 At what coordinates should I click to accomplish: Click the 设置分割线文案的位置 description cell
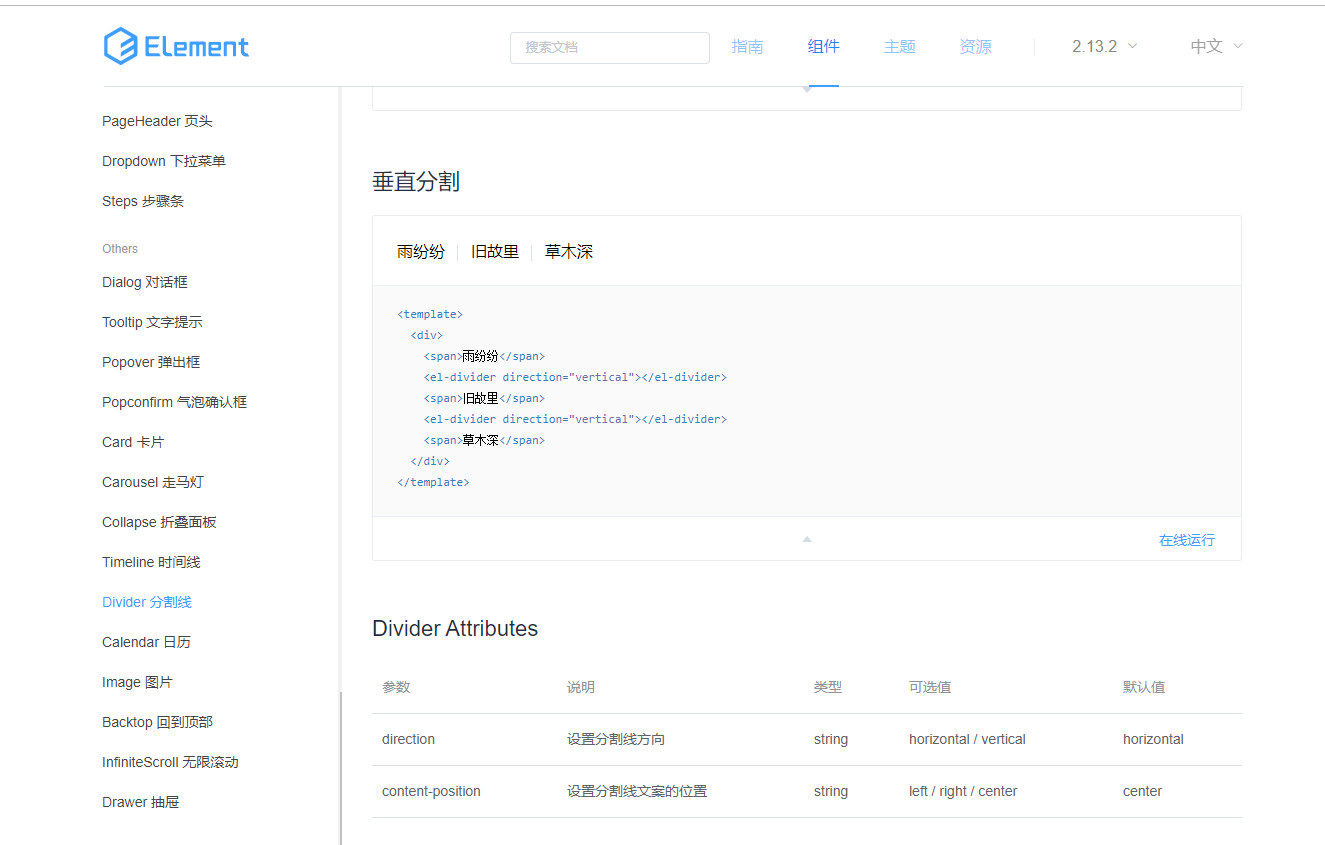[637, 791]
